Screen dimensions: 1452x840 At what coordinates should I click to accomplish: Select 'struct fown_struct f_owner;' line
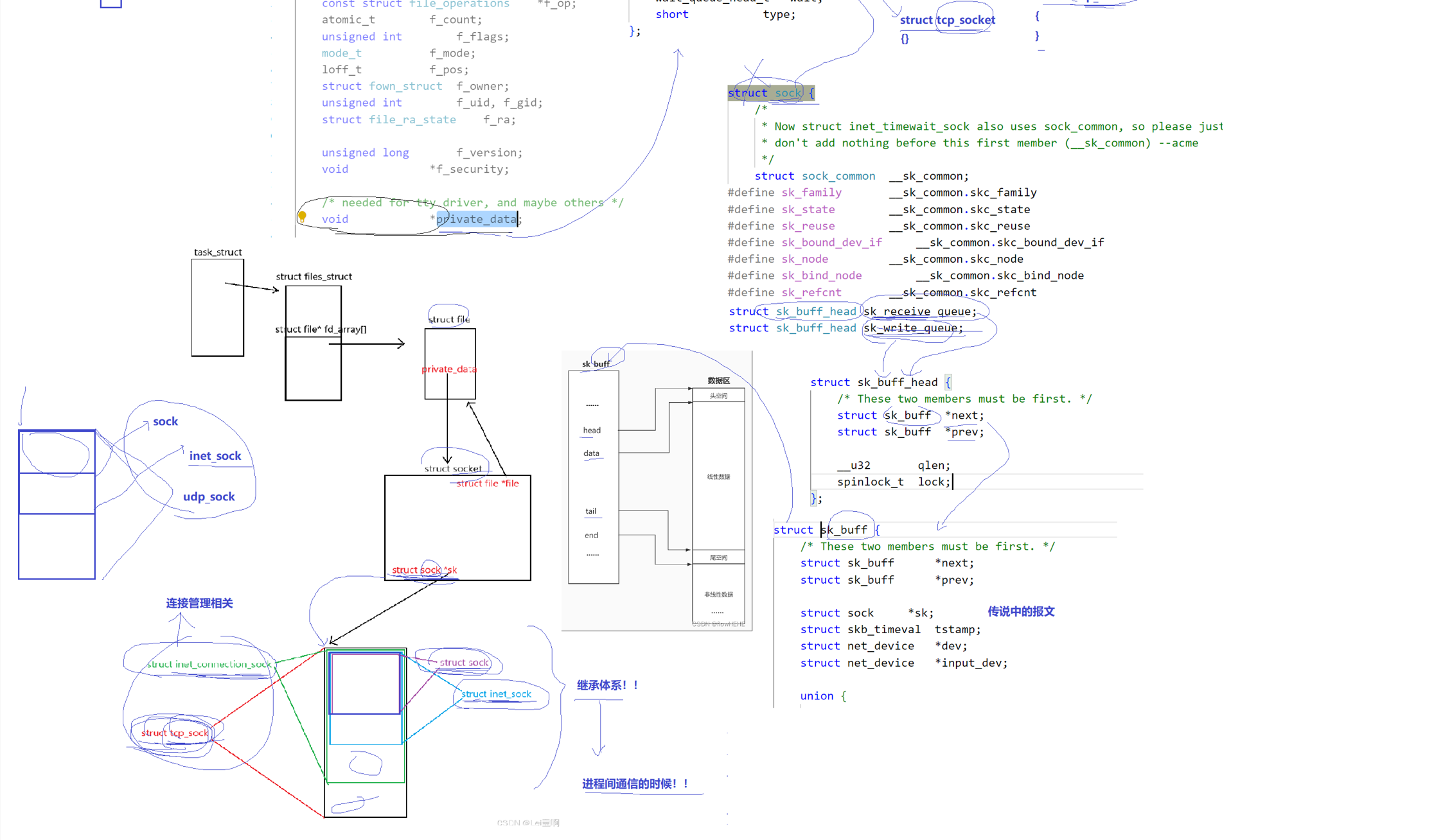[415, 86]
